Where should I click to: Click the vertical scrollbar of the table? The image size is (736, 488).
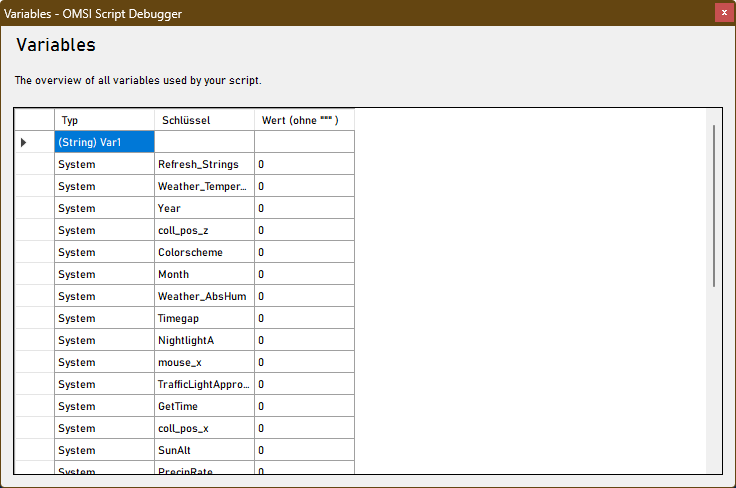click(x=713, y=205)
